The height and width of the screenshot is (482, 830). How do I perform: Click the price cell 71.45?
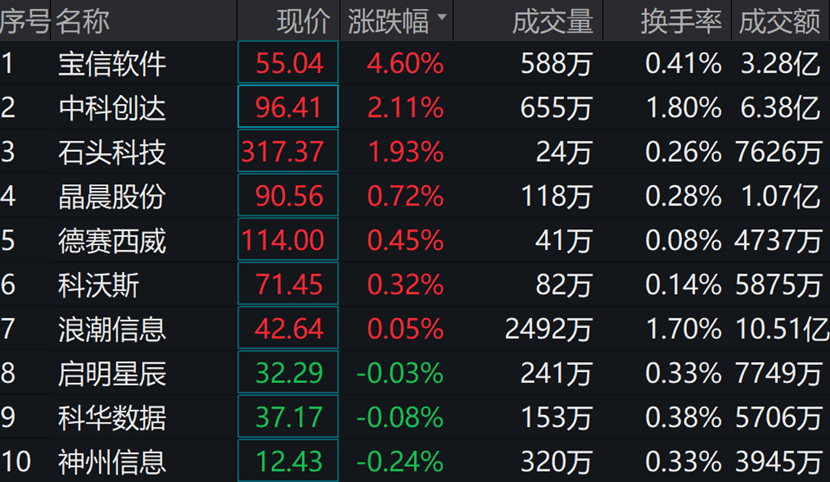pyautogui.click(x=288, y=284)
